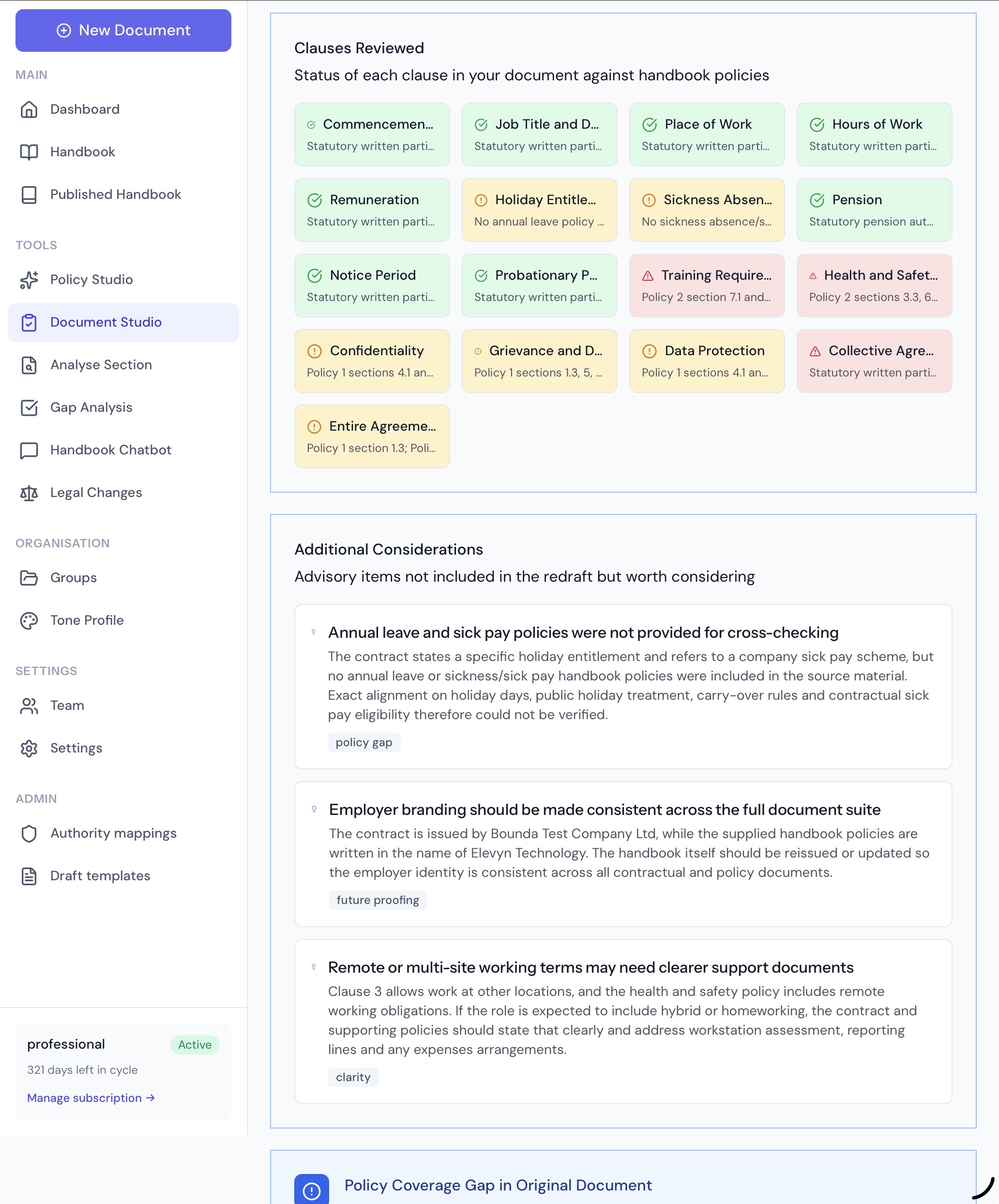Screen dimensions: 999x1204
Task: Click the '321 days left in cycle' text
Action: pyautogui.click(x=83, y=1070)
